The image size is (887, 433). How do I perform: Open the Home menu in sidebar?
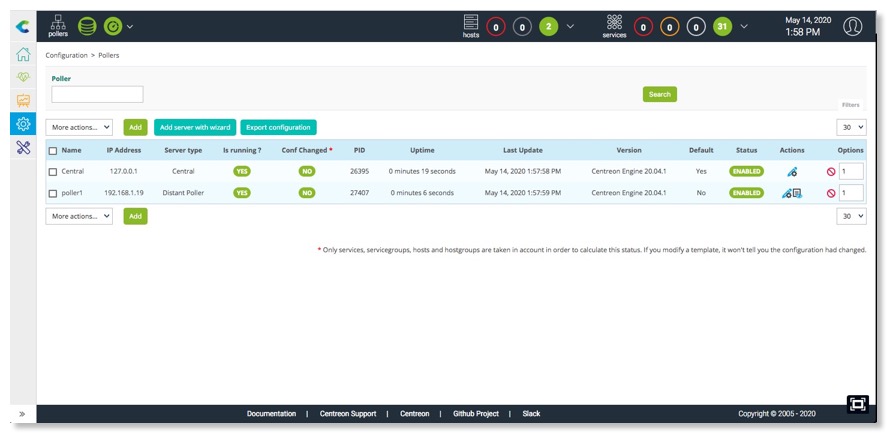pos(23,54)
